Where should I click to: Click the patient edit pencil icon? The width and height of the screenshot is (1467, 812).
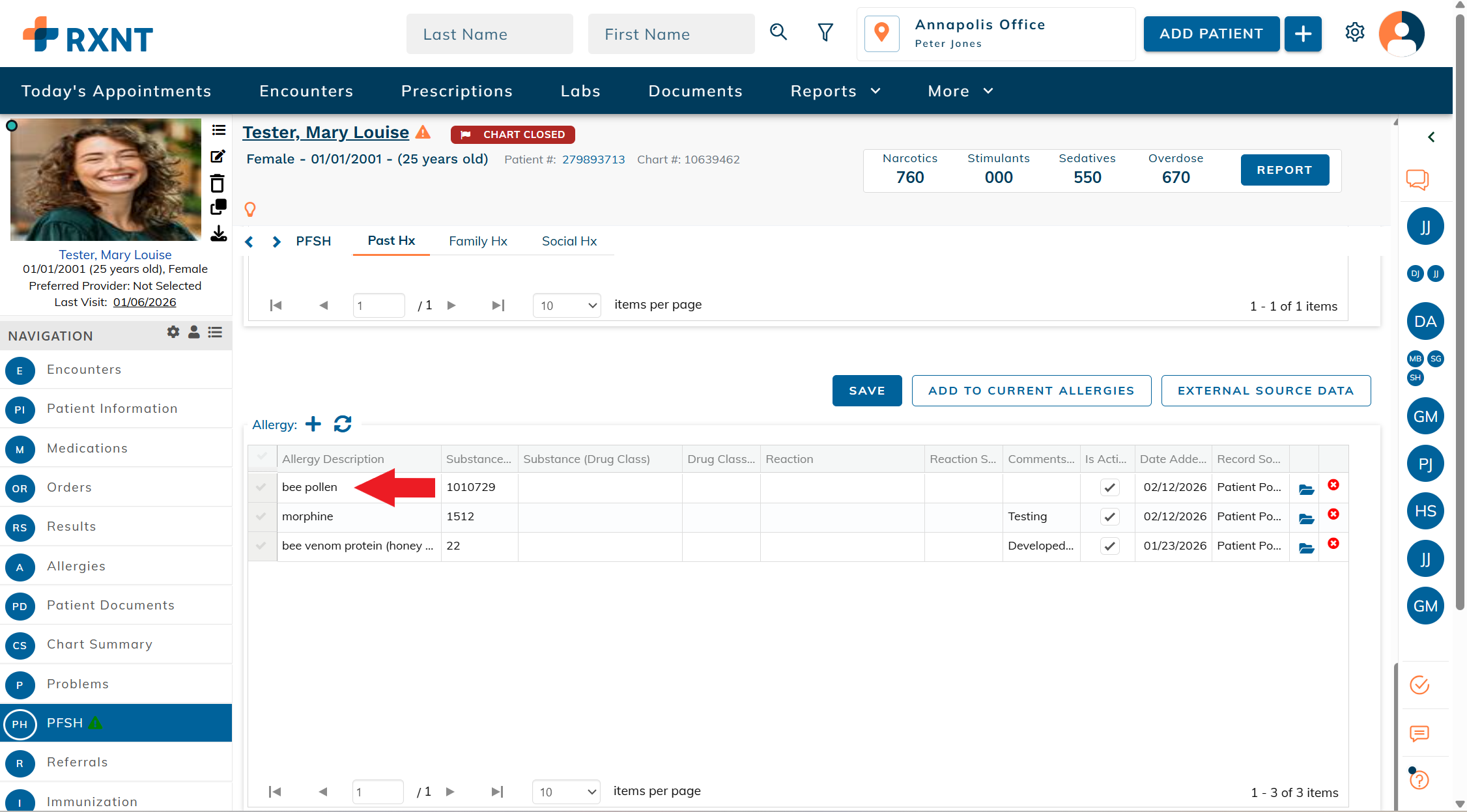218,156
